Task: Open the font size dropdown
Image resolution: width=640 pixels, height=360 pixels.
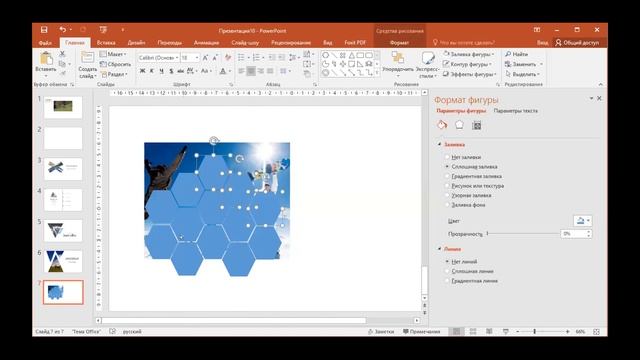Action: point(197,58)
